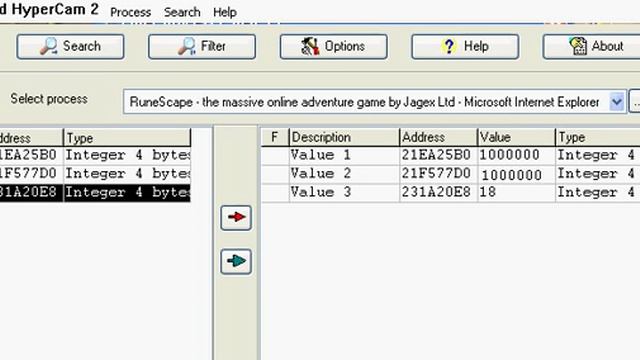Click the F column header
Viewport: 640px width, 360px height.
click(x=275, y=137)
